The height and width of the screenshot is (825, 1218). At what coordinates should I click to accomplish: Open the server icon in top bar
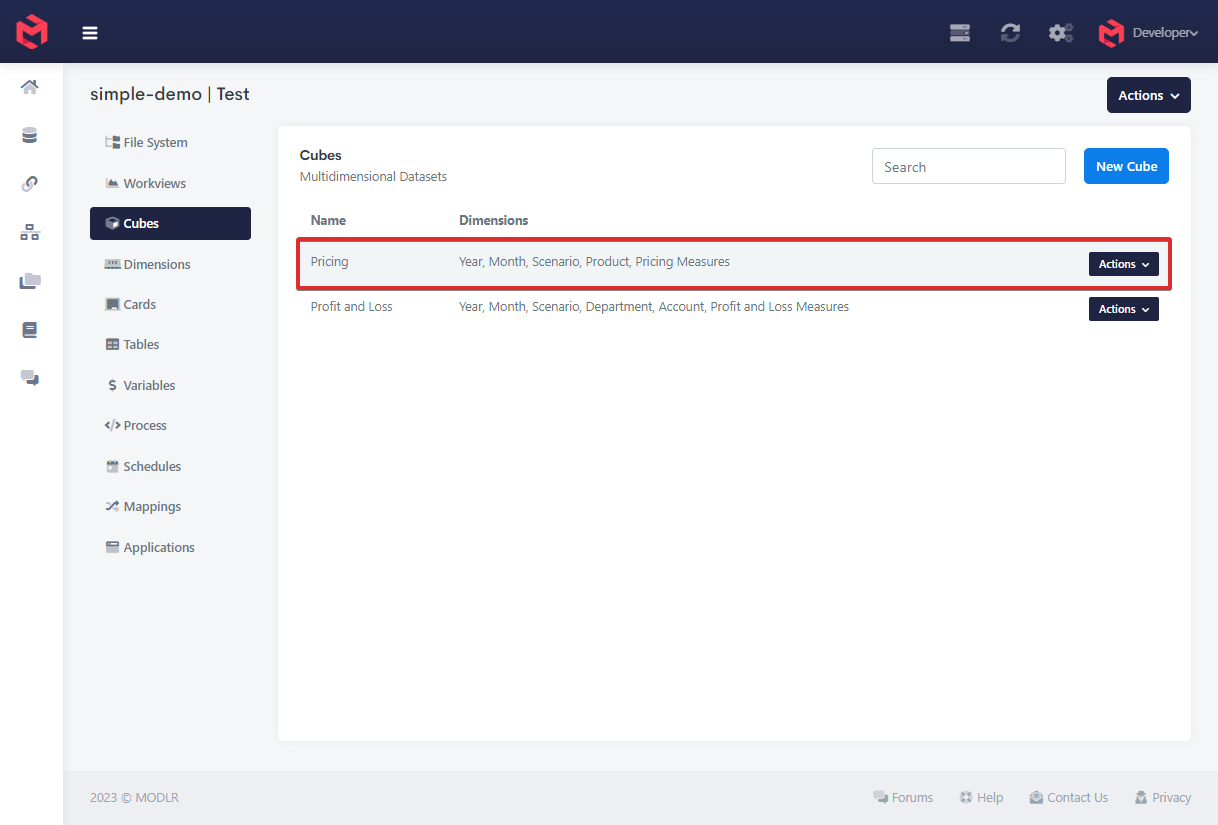(x=960, y=32)
